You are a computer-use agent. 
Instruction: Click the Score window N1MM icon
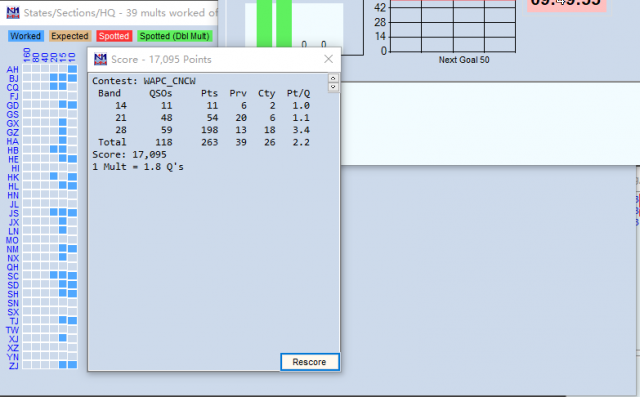[x=100, y=59]
